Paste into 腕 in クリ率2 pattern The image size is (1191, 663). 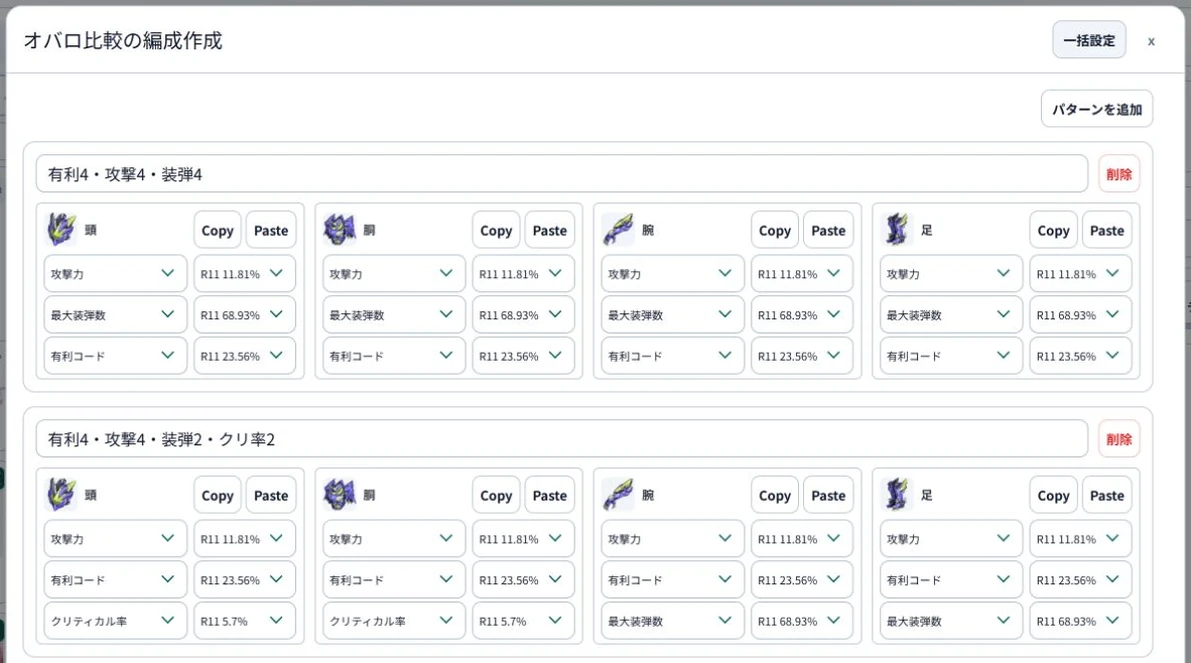(828, 496)
